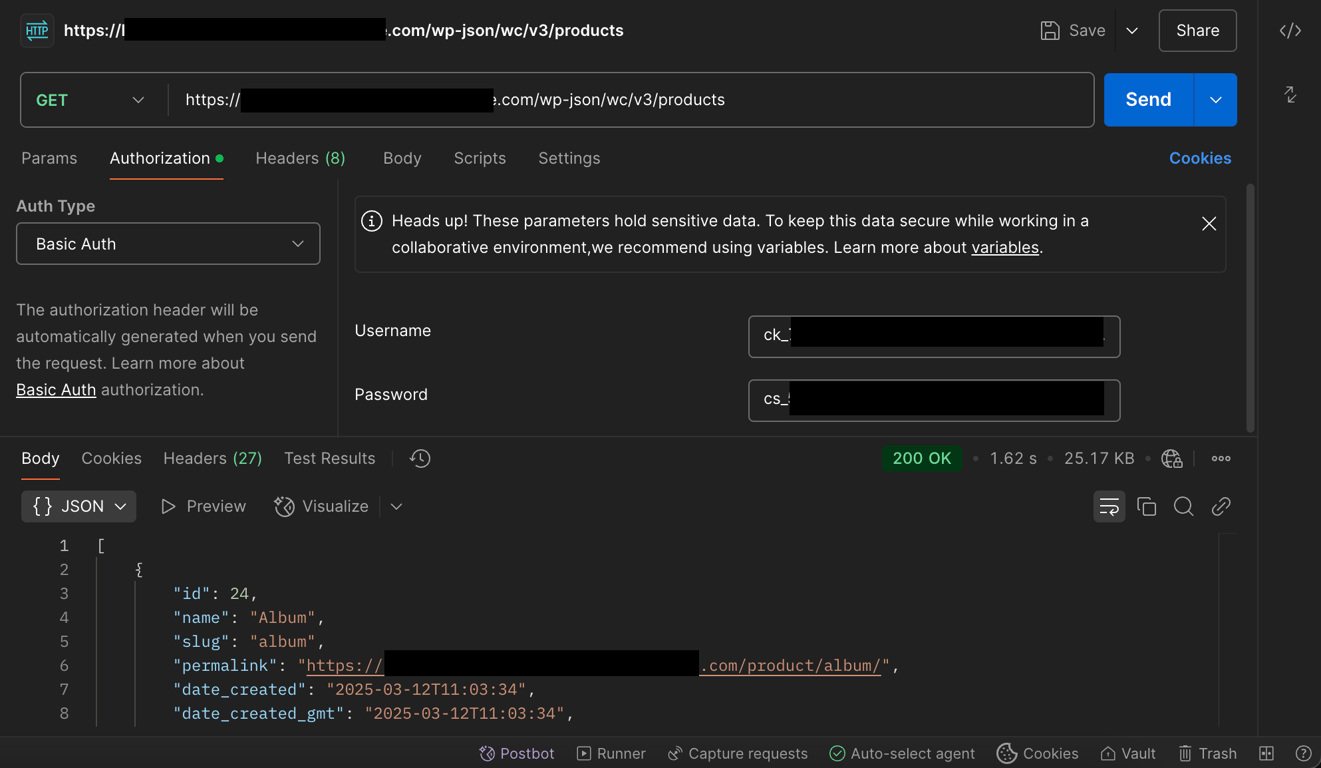
Task: Open Capture requests
Action: click(737, 753)
